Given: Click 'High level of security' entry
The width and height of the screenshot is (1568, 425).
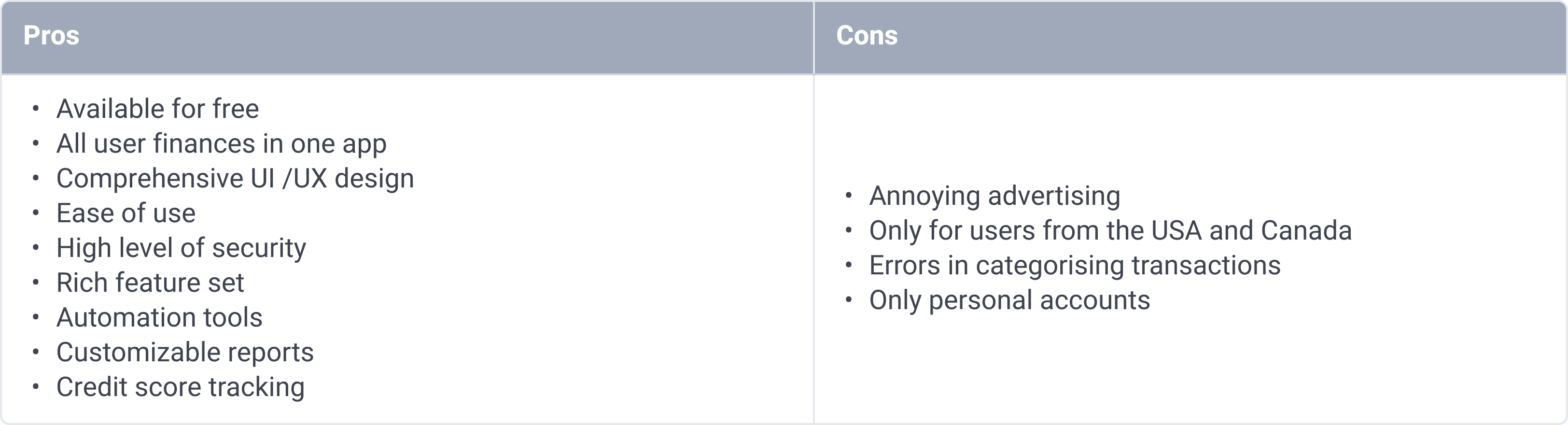Looking at the screenshot, I should 181,248.
